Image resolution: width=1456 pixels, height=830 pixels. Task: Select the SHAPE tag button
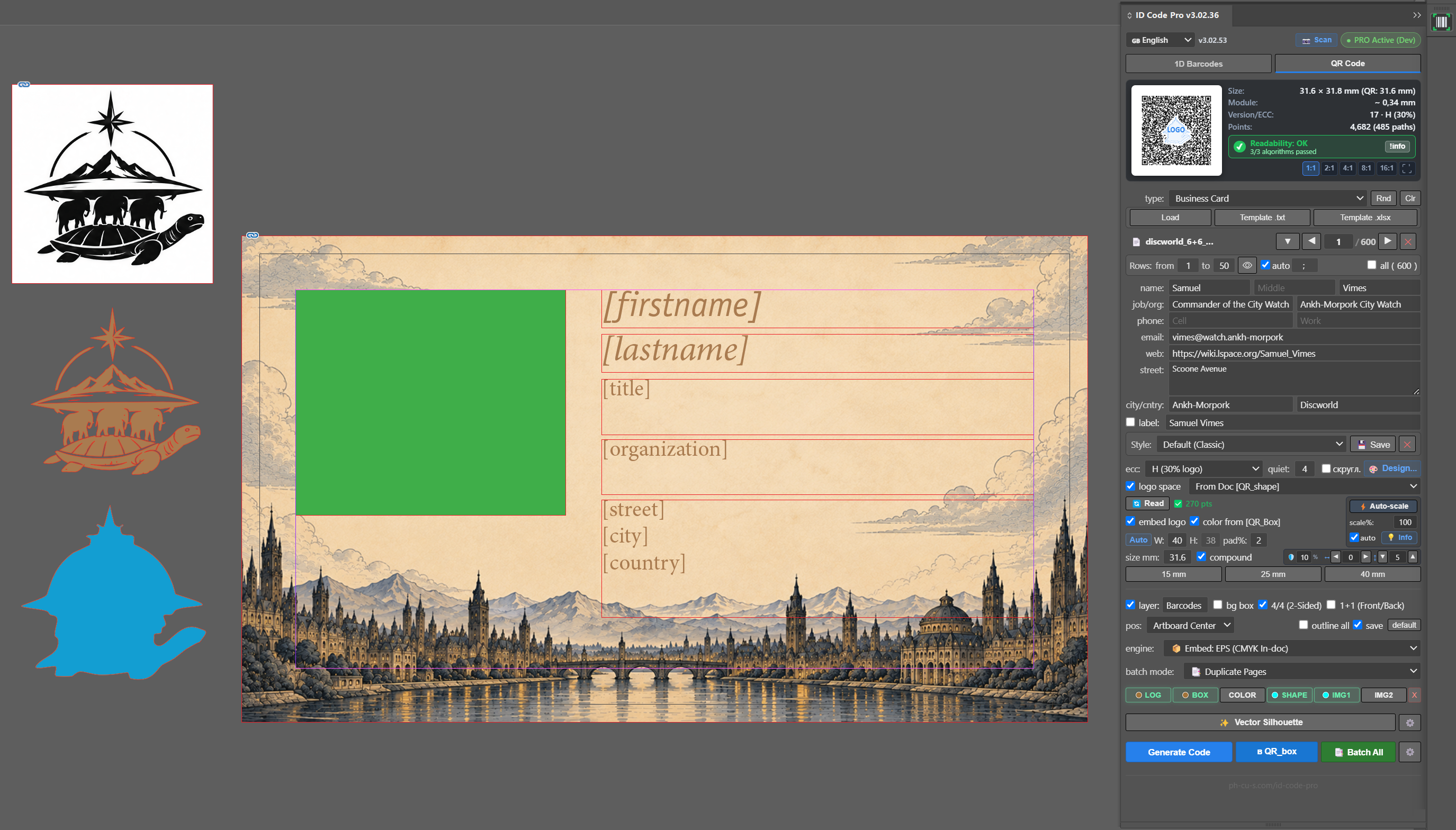point(1290,695)
